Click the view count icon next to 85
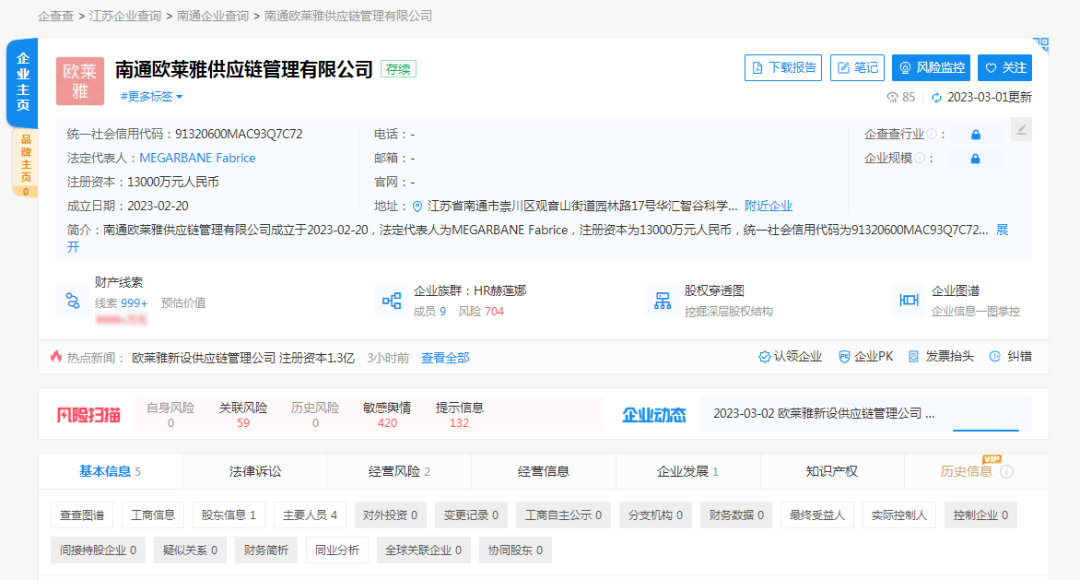 (892, 97)
